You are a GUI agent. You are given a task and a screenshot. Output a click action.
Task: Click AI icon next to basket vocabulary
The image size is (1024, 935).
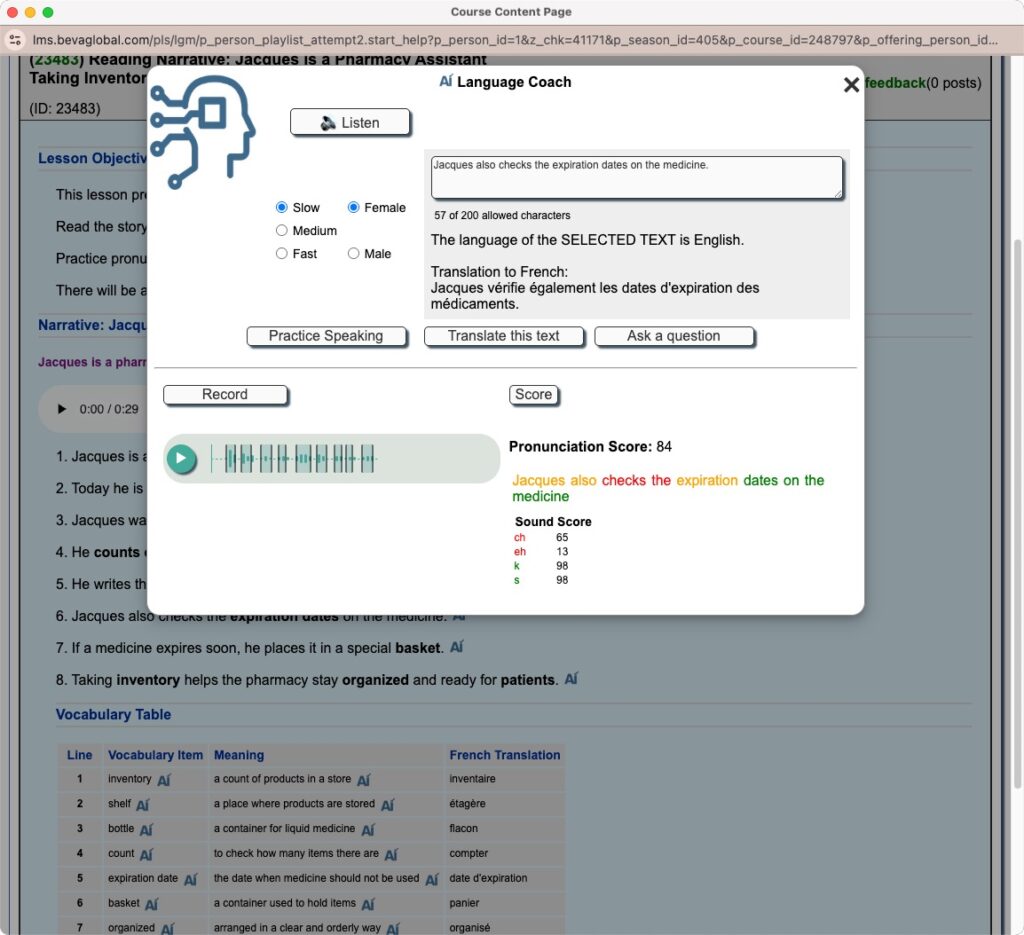pyautogui.click(x=151, y=904)
